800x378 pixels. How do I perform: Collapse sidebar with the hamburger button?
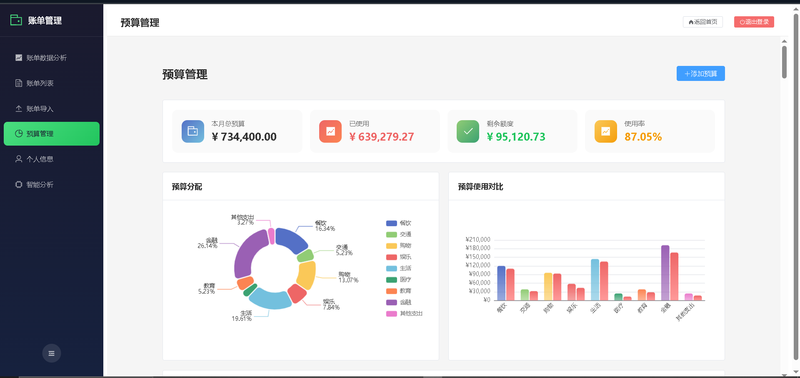click(52, 353)
